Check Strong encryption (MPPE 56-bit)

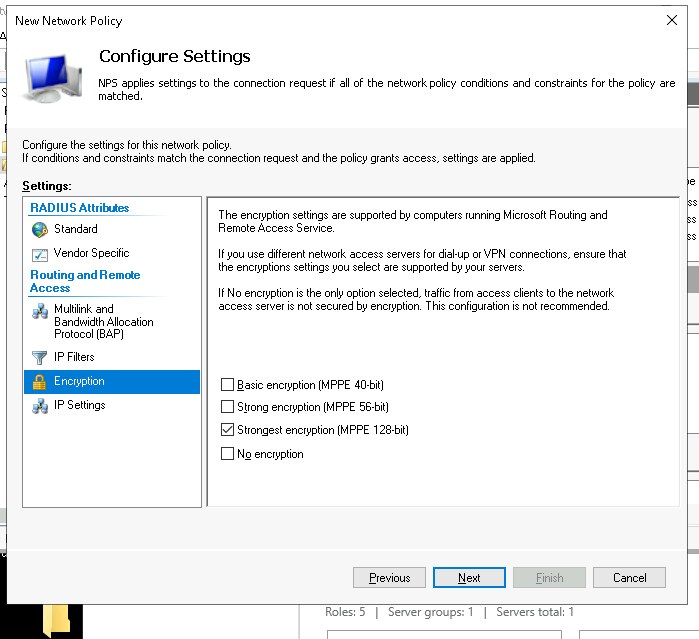[227, 407]
